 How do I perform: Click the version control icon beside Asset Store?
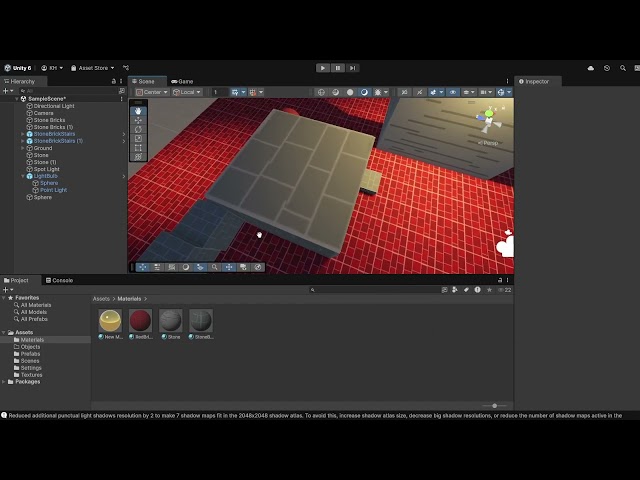click(x=126, y=68)
